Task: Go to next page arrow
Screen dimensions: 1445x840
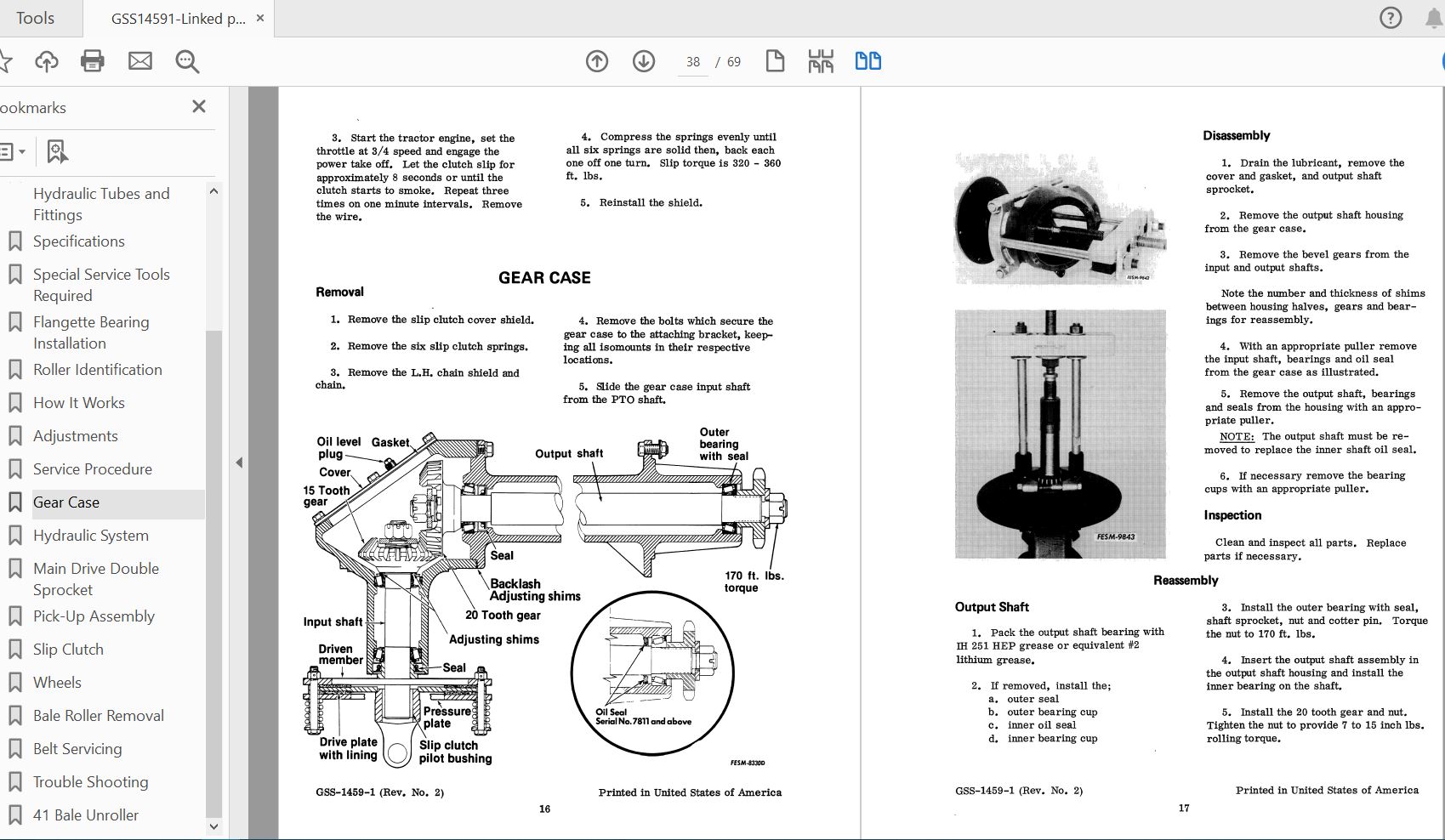Action: coord(644,61)
